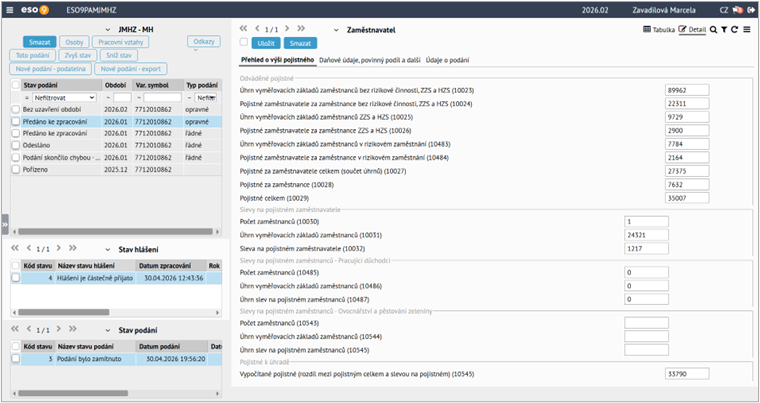Image resolution: width=760 pixels, height=403 pixels.
Task: Click the ESO9 logo
Action: [35, 10]
